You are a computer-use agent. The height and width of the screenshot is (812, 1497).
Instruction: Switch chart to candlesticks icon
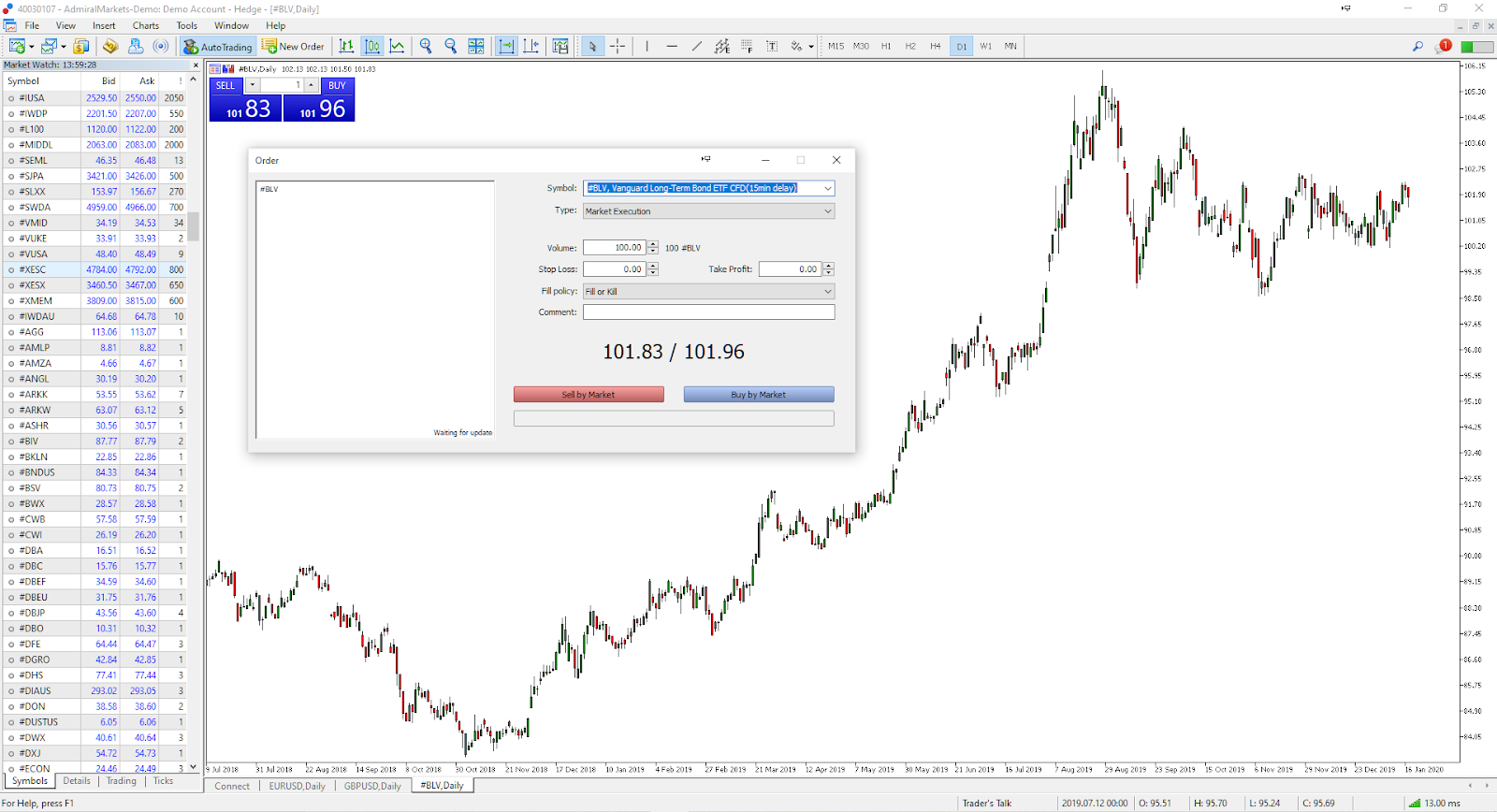[x=372, y=46]
